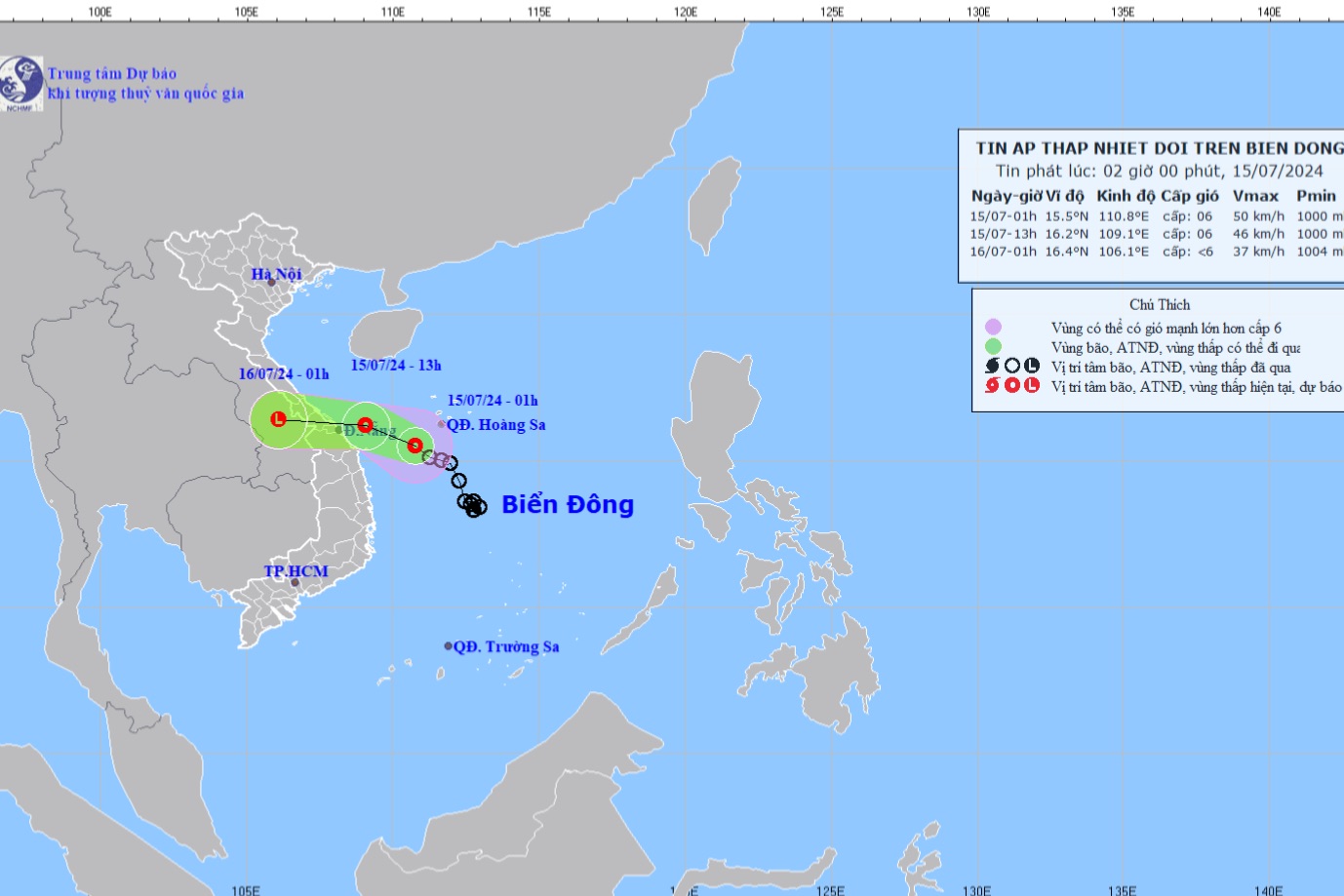Viewport: 1344px width, 896px height.
Task: Click the QĐ. Trường Sa label
Action: coord(506,646)
